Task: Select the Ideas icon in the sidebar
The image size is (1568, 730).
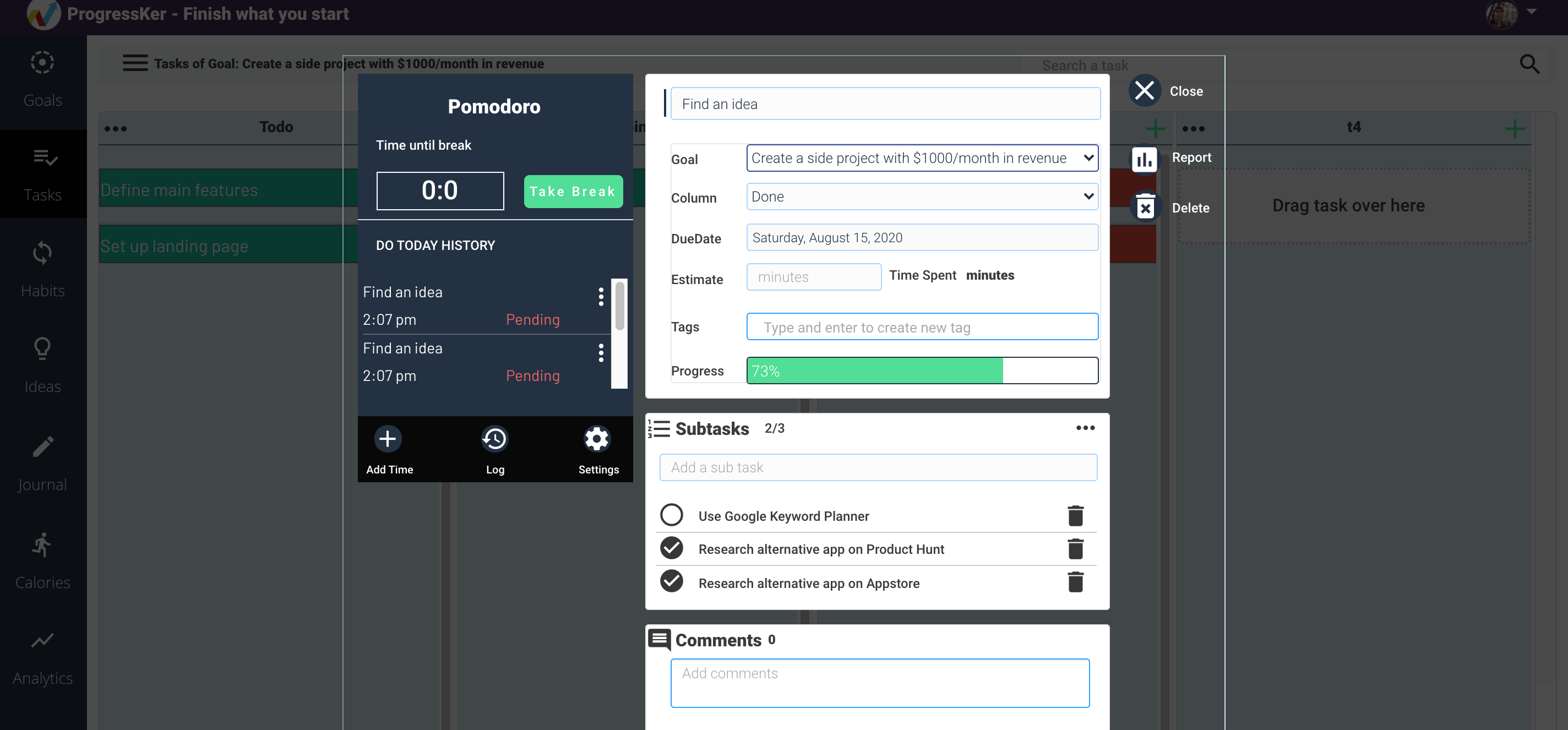Action: 42,348
